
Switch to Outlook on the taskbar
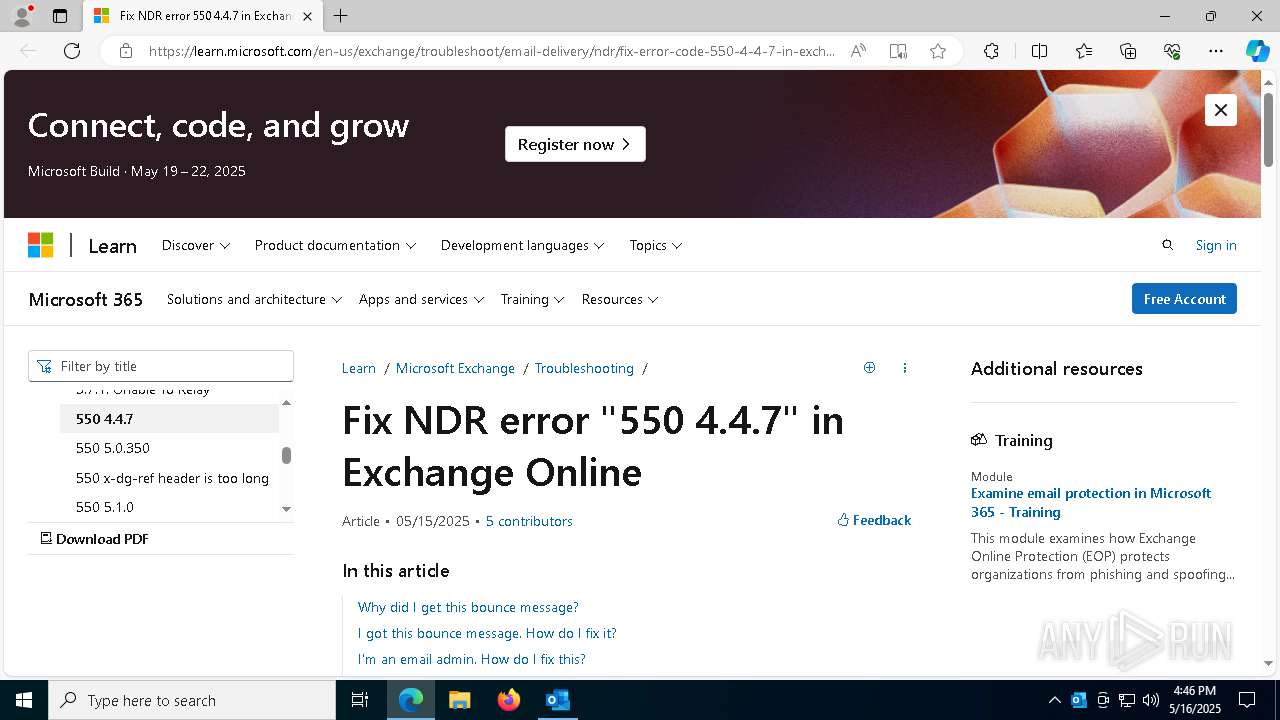[557, 700]
